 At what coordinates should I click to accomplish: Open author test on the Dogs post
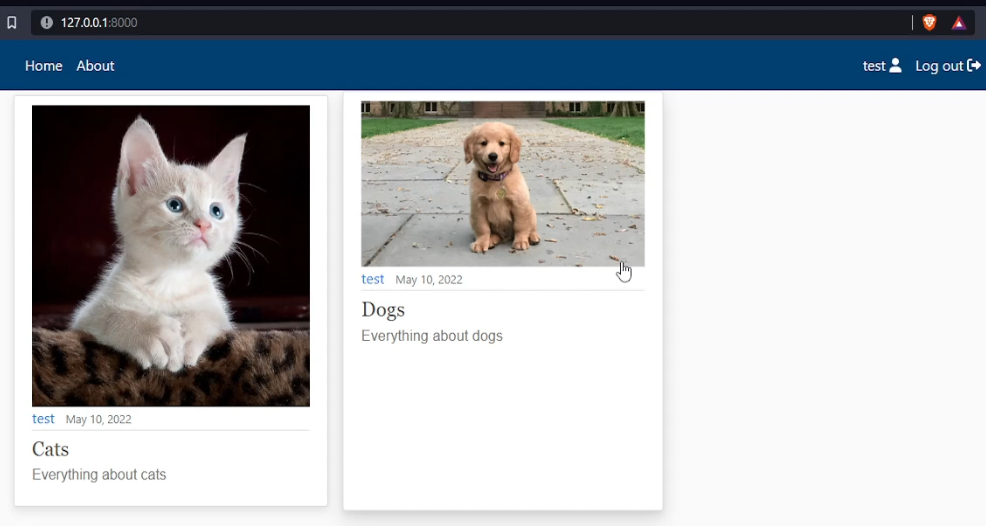click(x=372, y=279)
